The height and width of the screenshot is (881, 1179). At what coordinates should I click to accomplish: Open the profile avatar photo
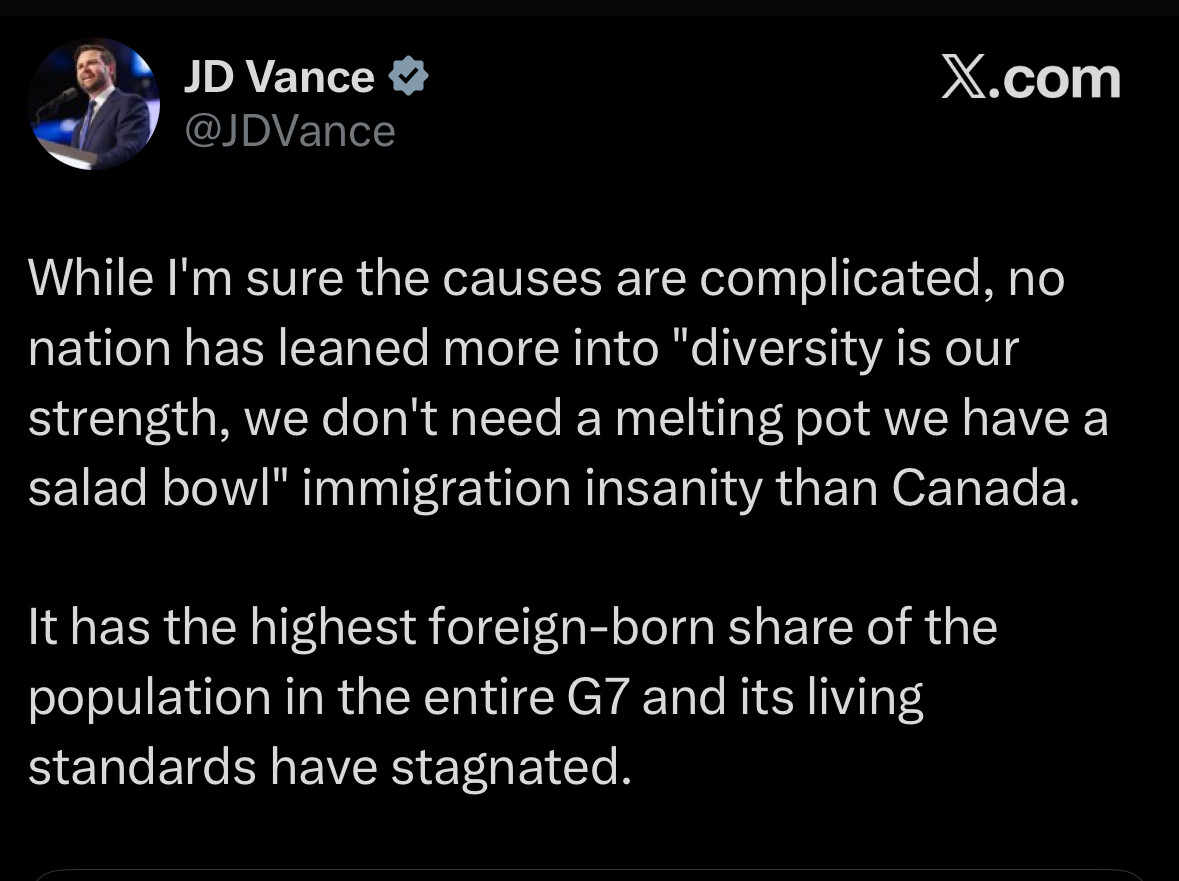click(94, 104)
